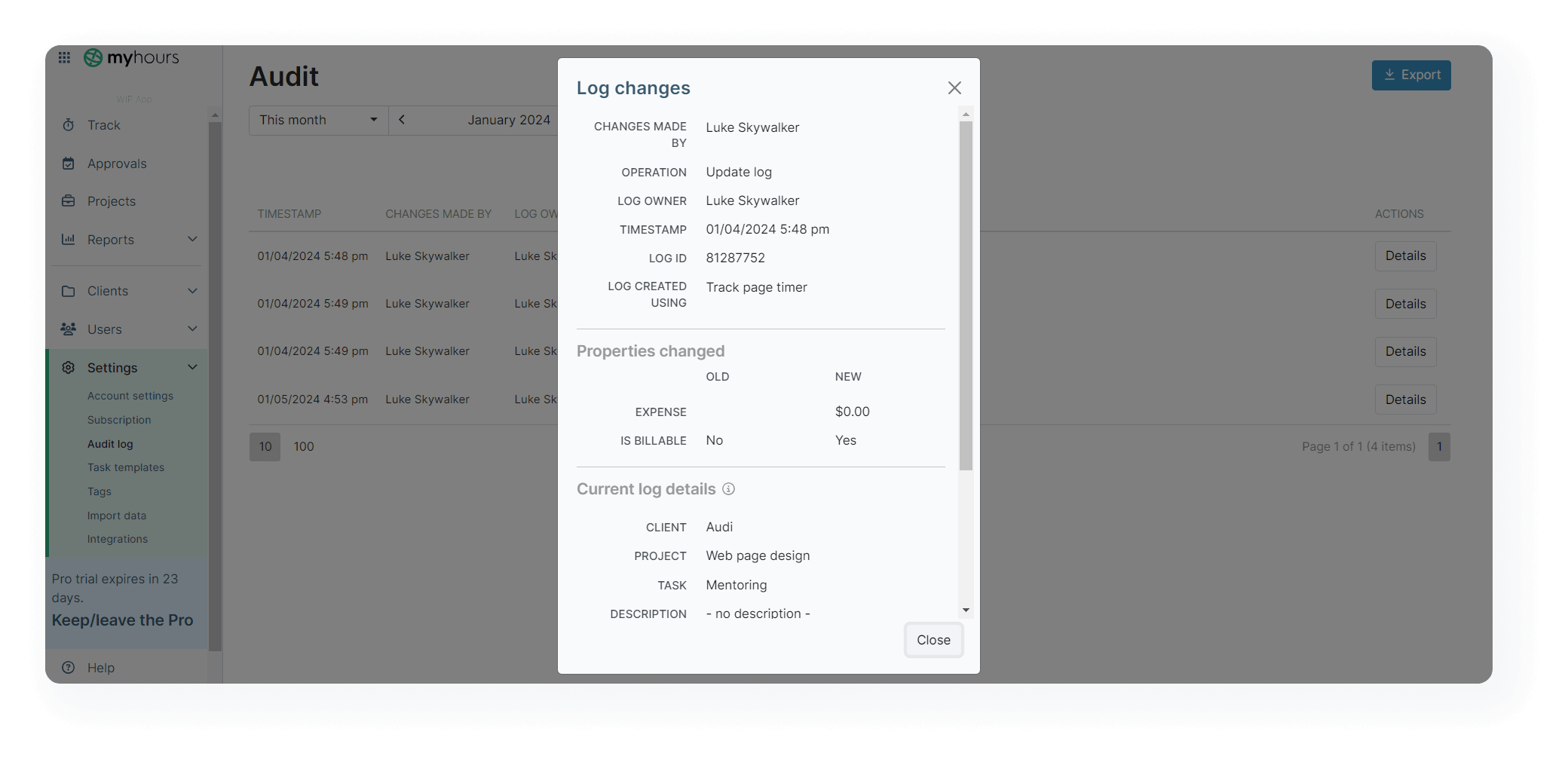
Task: Click the old billable value No
Action: click(714, 440)
